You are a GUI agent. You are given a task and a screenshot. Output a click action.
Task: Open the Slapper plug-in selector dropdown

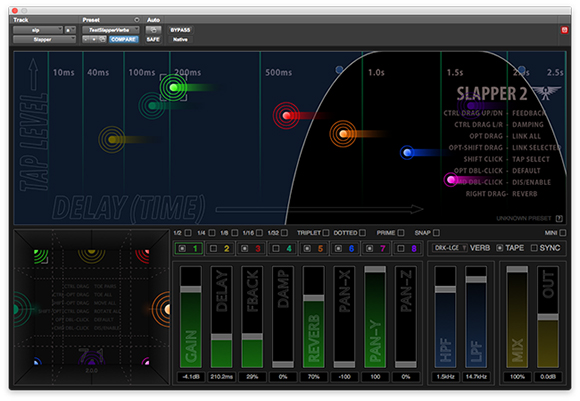[x=44, y=39]
